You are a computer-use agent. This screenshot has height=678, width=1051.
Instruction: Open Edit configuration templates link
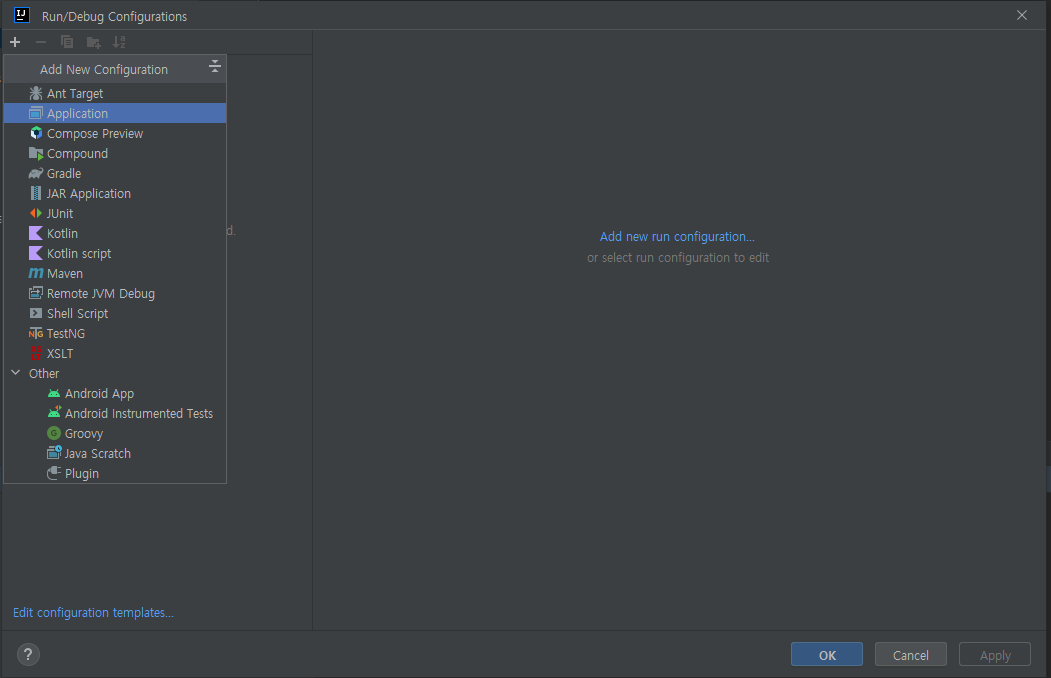[93, 612]
